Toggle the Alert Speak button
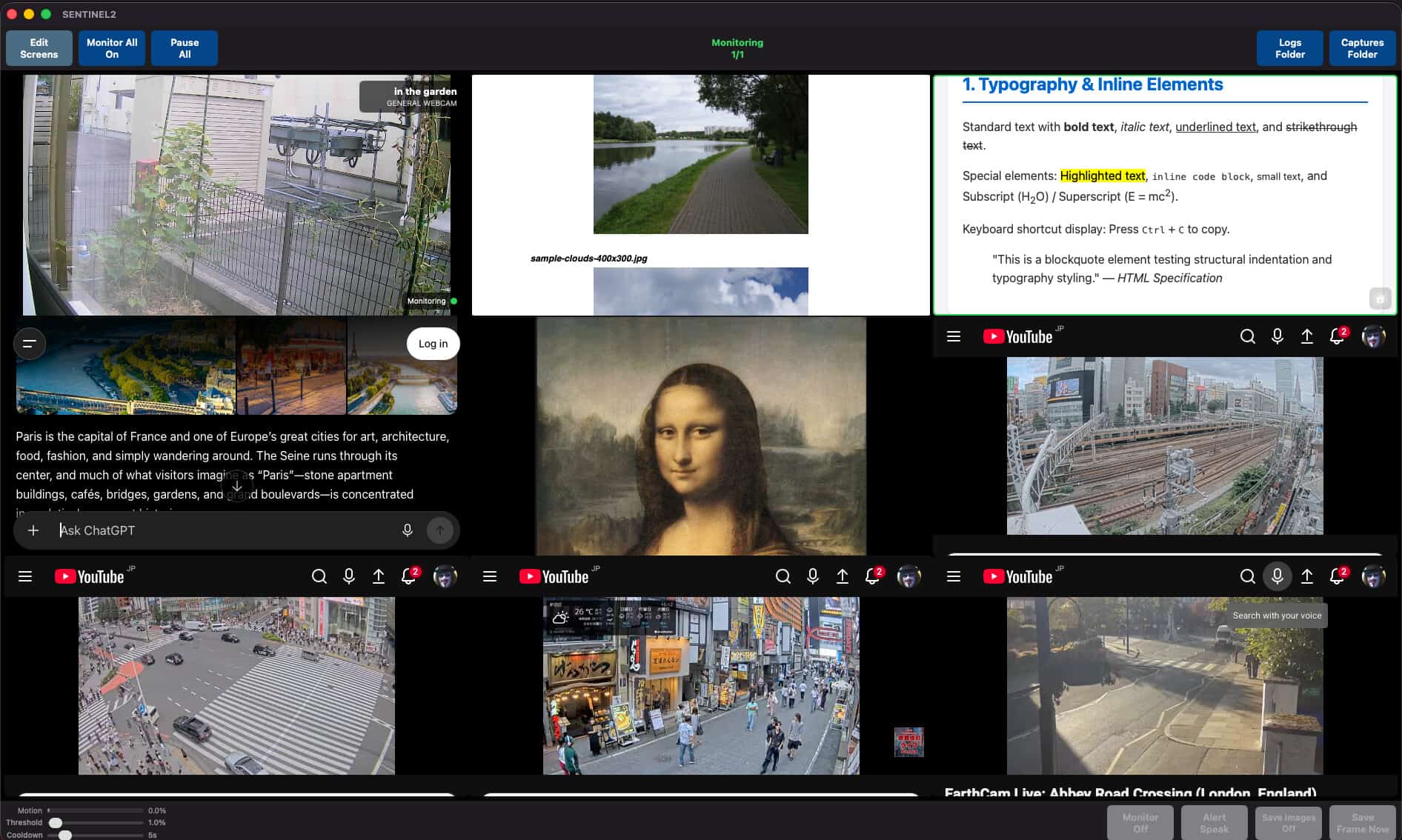This screenshot has width=1402, height=840. click(1215, 822)
